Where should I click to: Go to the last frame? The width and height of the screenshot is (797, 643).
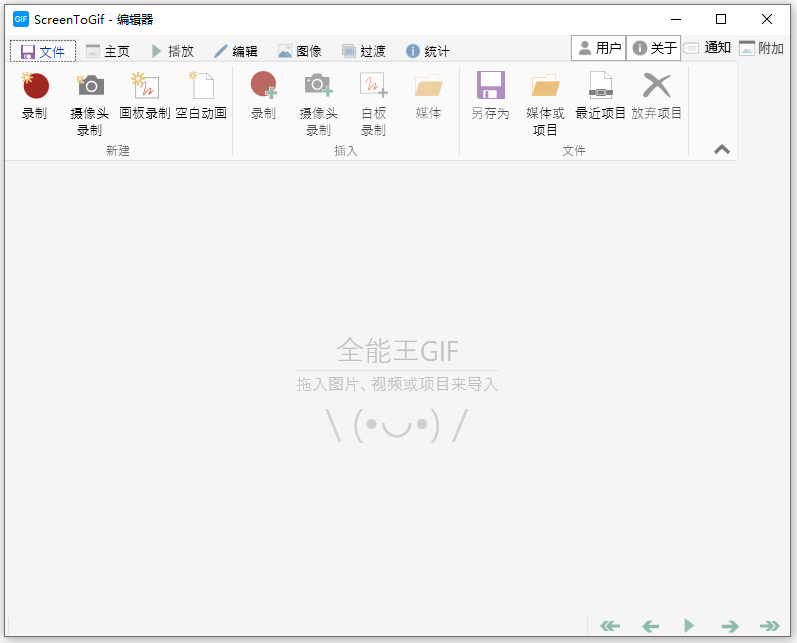pos(770,626)
